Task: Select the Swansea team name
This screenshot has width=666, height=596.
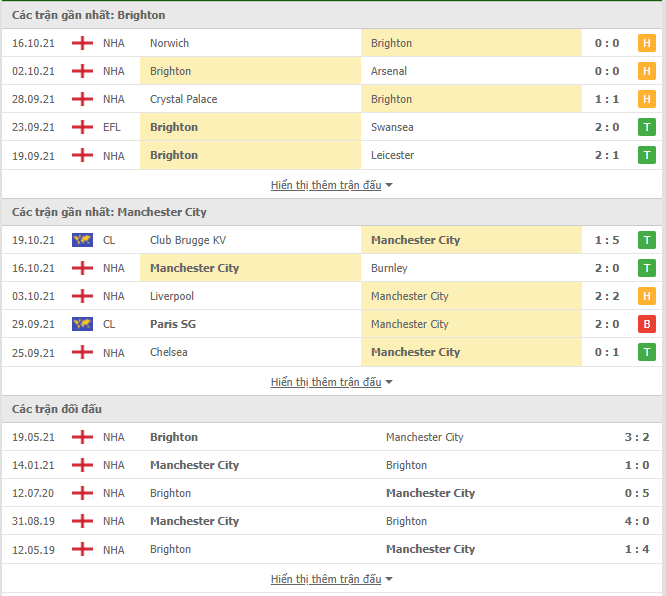Action: [x=392, y=127]
